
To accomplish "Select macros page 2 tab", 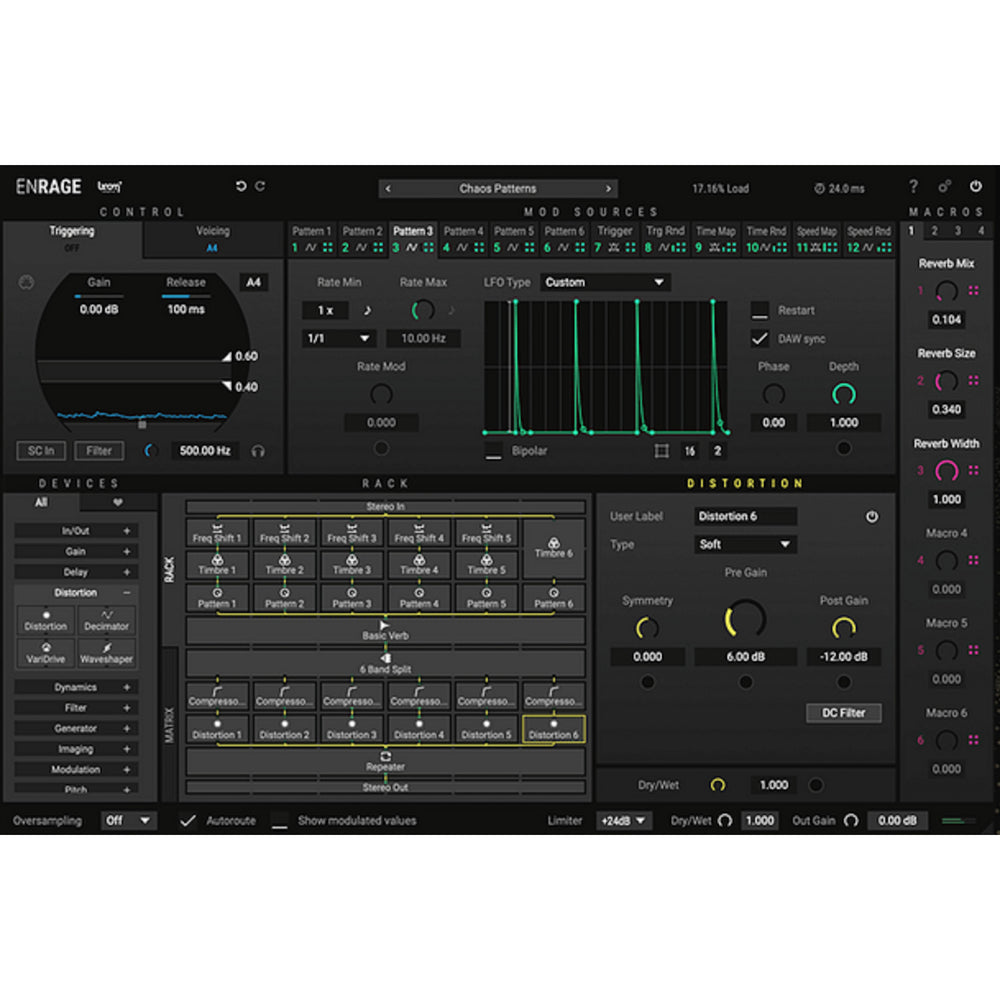I will (934, 231).
